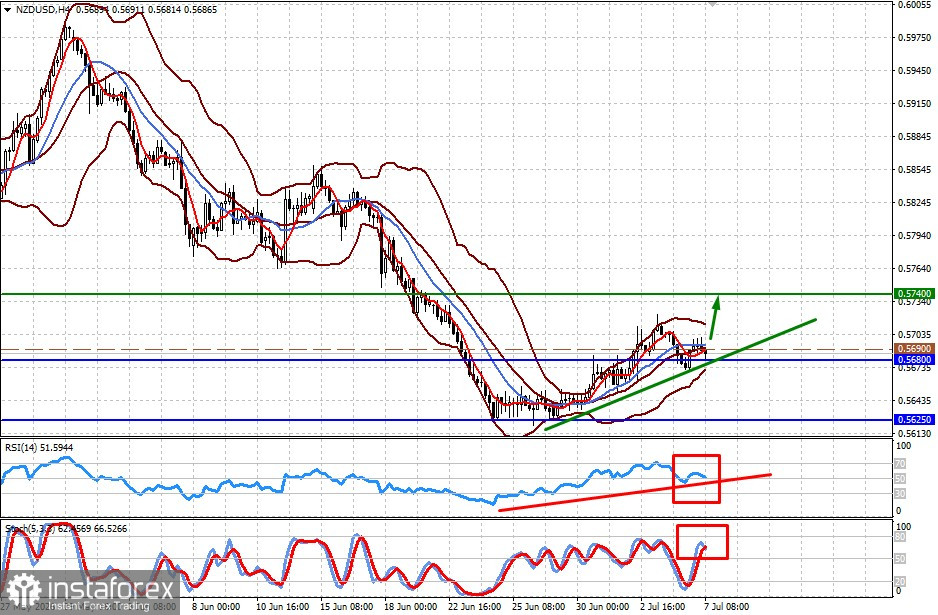Click the 70 level on the RSI scale

(x=900, y=464)
